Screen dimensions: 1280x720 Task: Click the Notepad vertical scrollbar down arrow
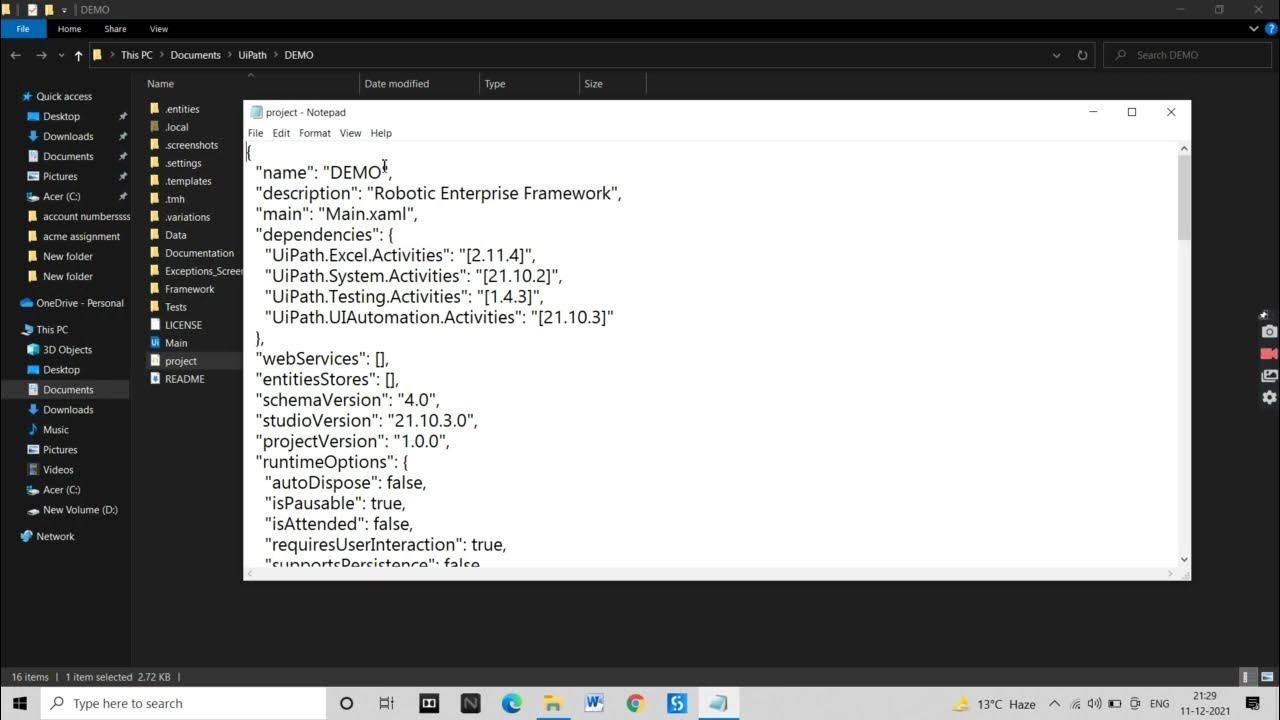point(1184,560)
